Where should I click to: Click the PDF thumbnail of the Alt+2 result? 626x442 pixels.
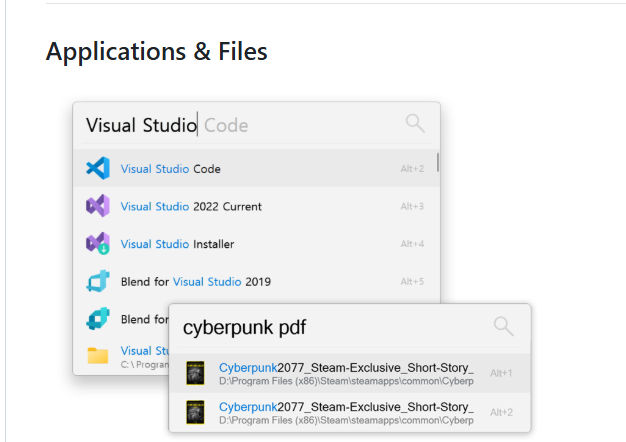pos(196,412)
